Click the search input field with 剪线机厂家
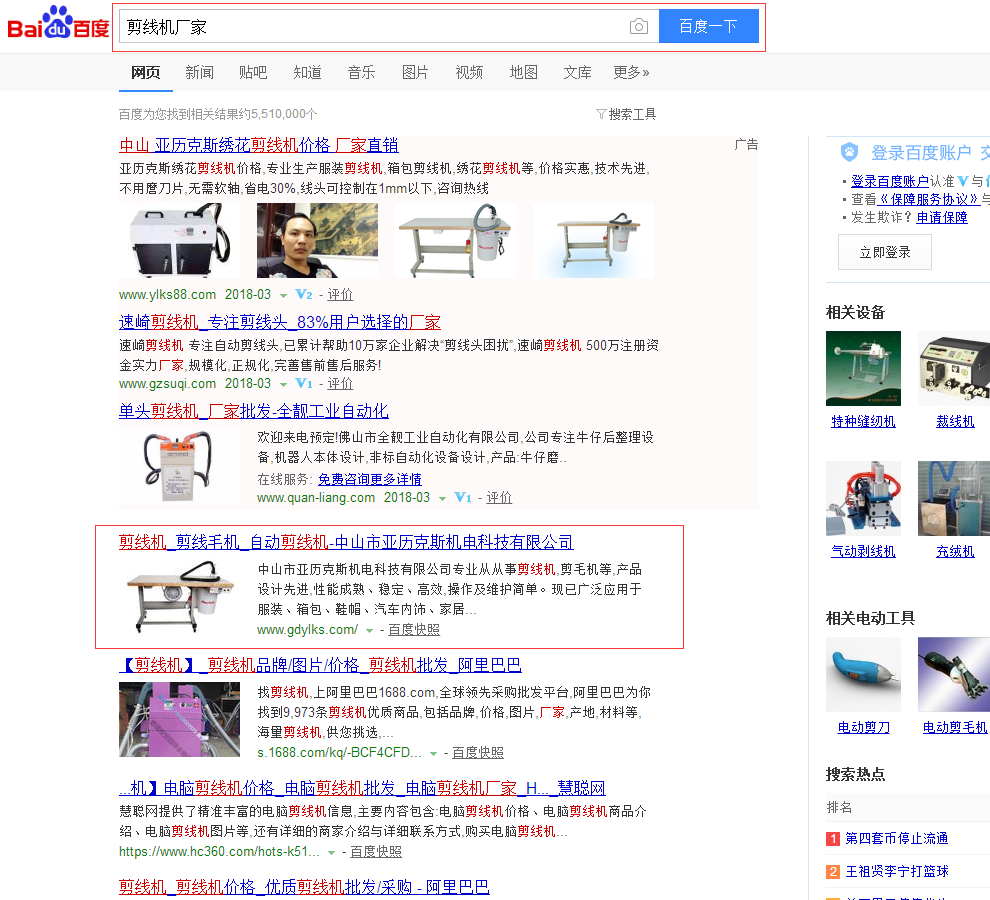The height and width of the screenshot is (900, 990). click(370, 27)
